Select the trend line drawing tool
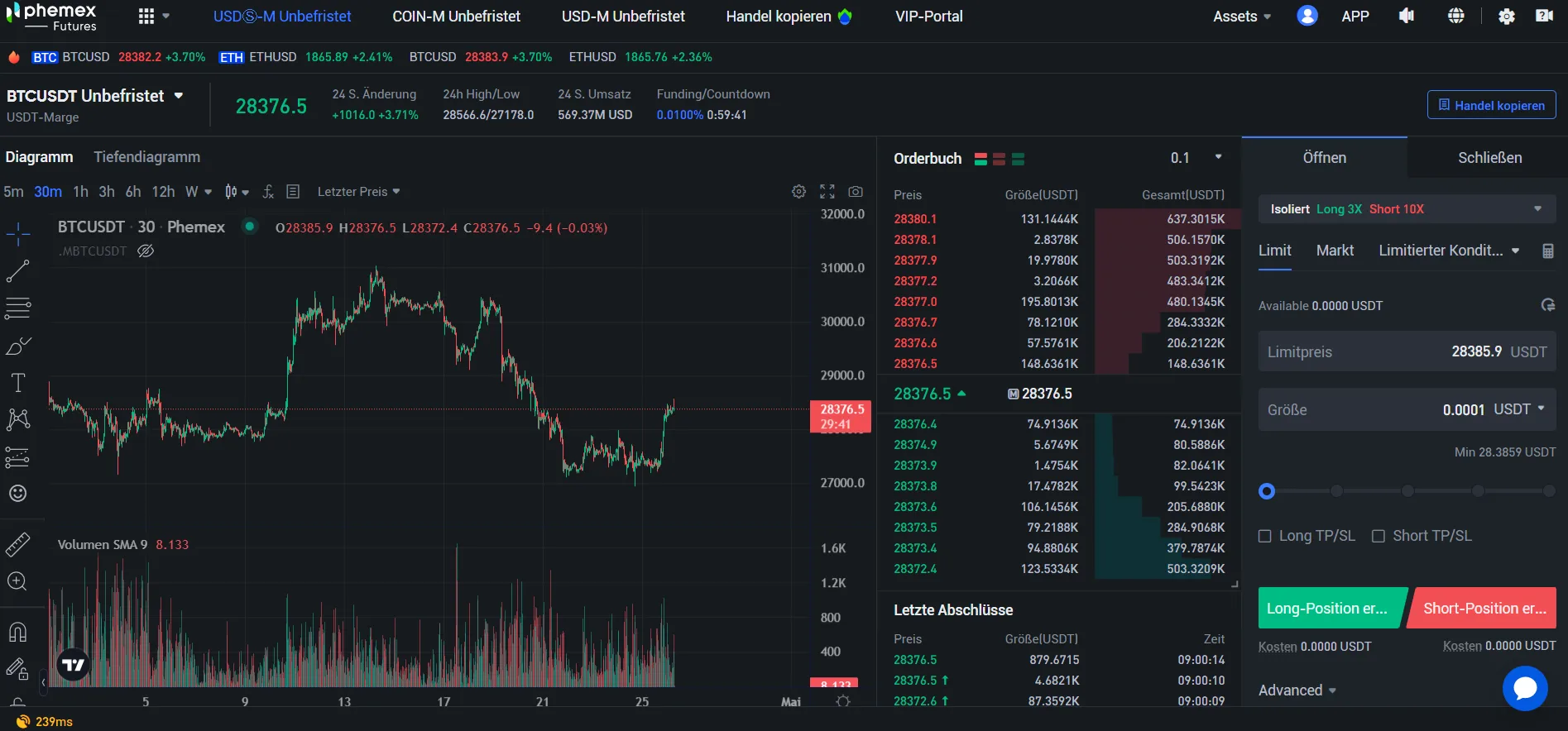 (17, 270)
